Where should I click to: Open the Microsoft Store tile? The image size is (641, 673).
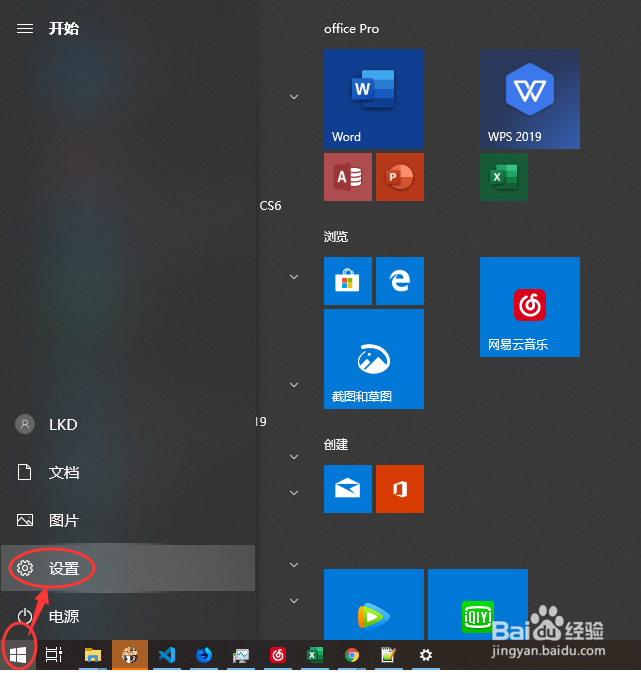point(348,281)
